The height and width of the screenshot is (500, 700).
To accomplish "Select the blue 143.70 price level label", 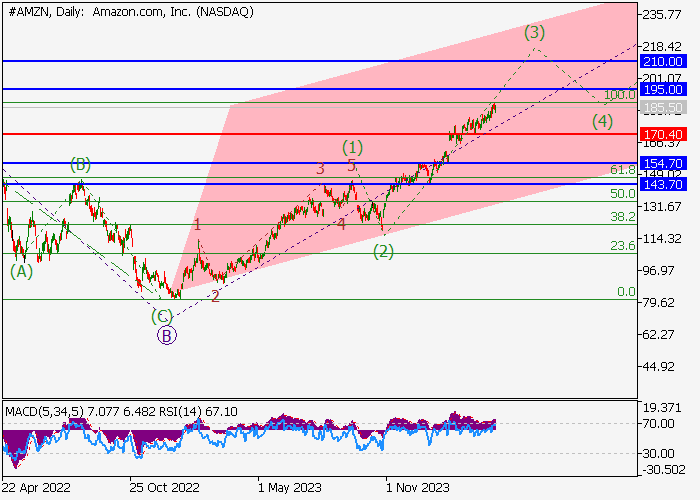I will coord(663,184).
